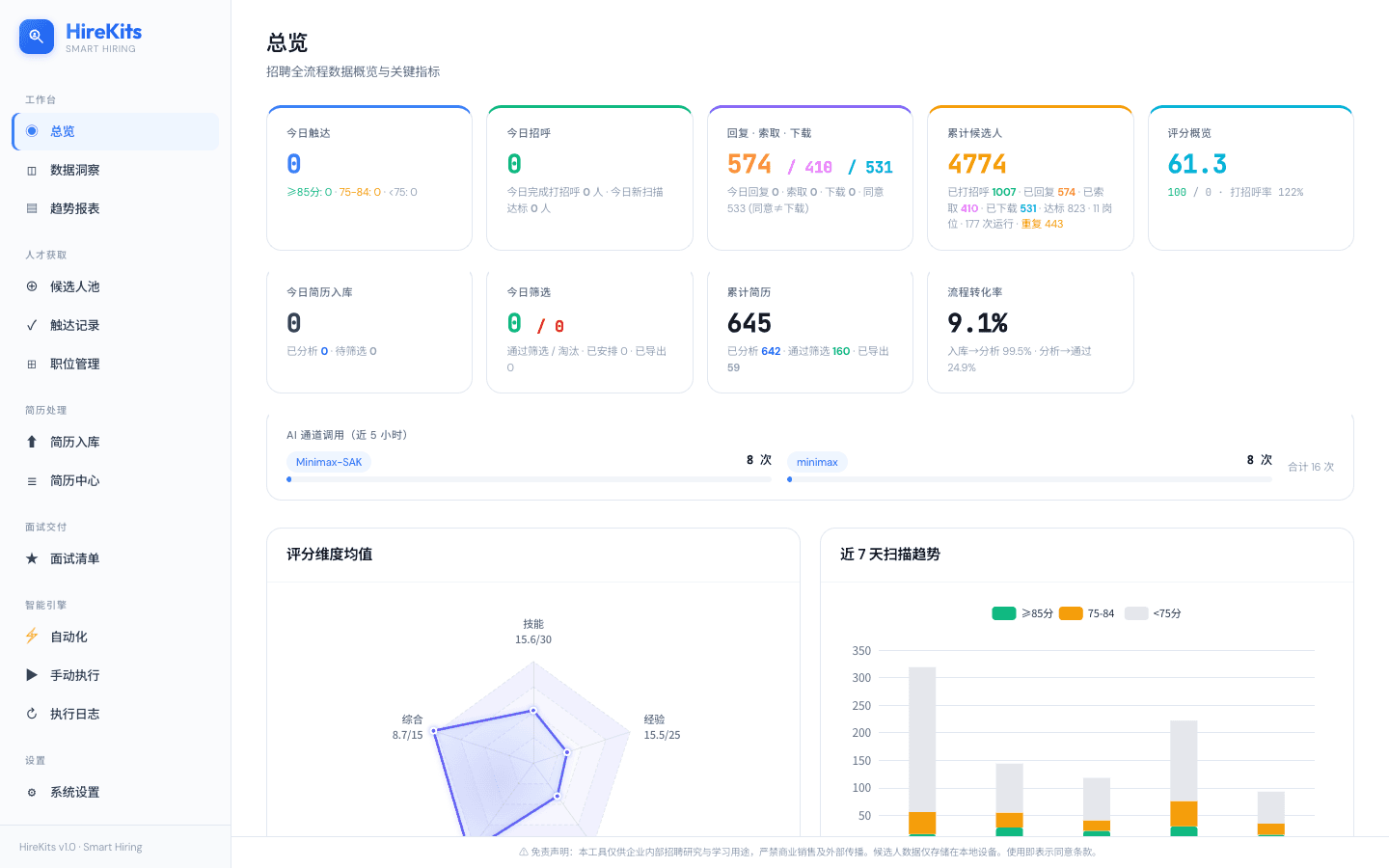The height and width of the screenshot is (868, 1389).
Task: Open 手动执行 menu item
Action: [x=116, y=675]
